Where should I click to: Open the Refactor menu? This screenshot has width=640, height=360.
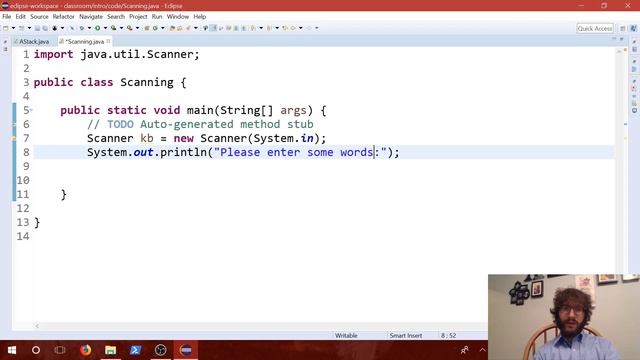(x=63, y=17)
